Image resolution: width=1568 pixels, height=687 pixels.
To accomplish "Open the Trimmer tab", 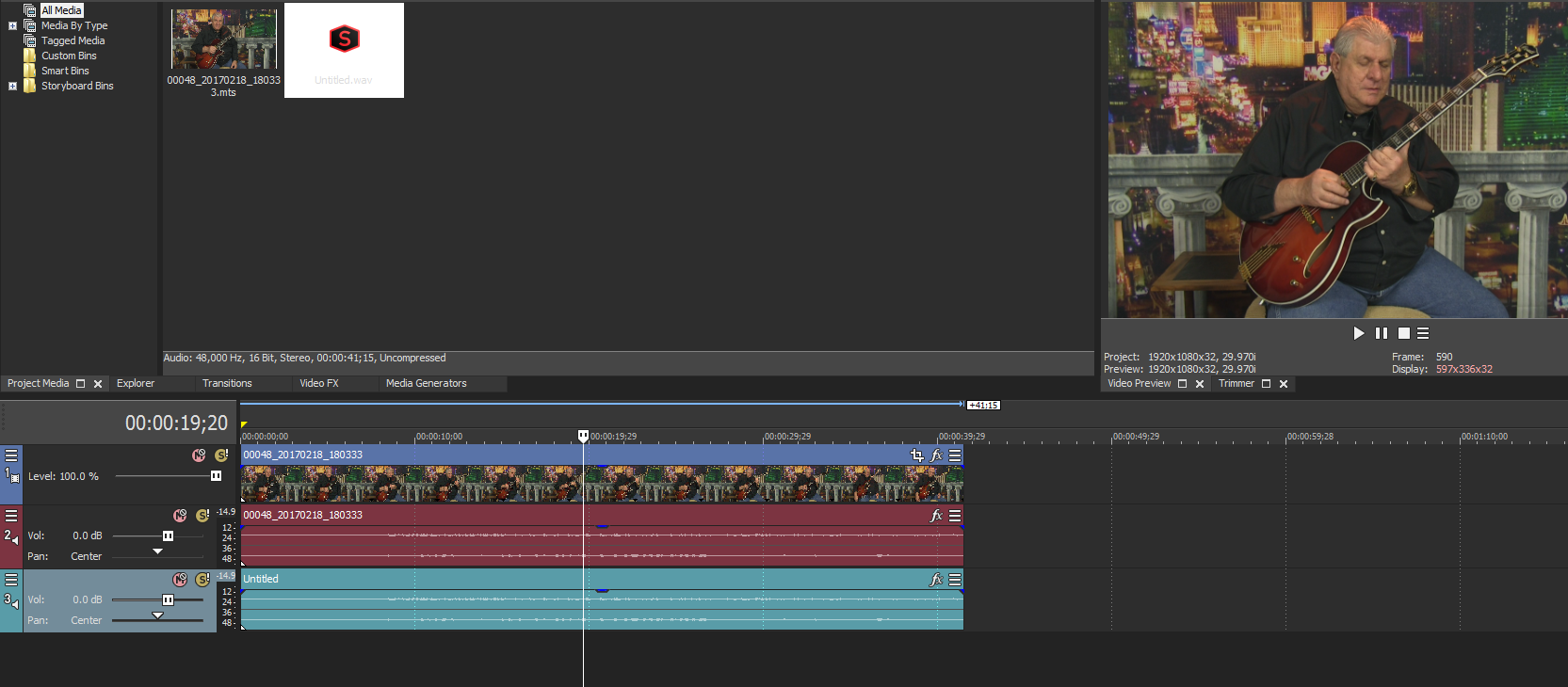I will click(1236, 383).
